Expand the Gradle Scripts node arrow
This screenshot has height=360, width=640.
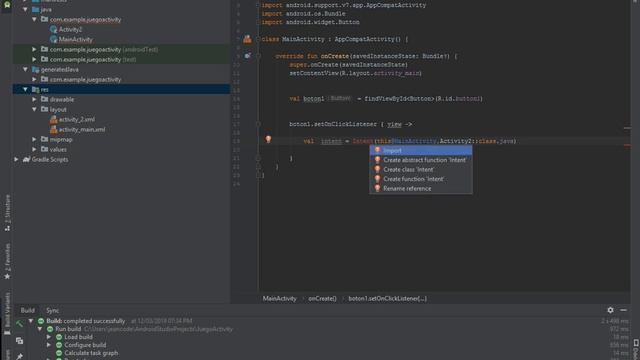pos(17,159)
